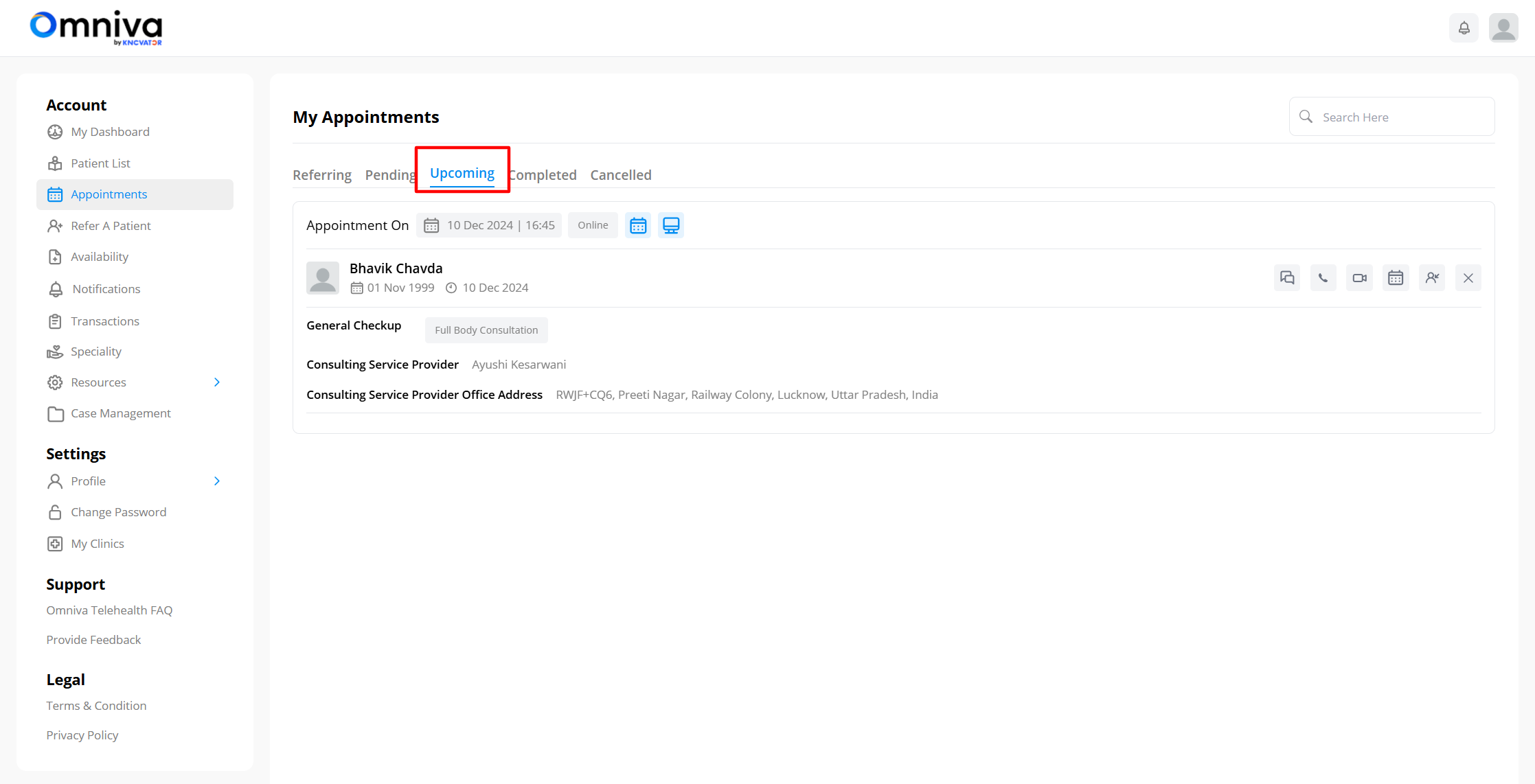The height and width of the screenshot is (784, 1535).
Task: Open chat with patient Bhavik Chavda
Action: coord(1286,278)
